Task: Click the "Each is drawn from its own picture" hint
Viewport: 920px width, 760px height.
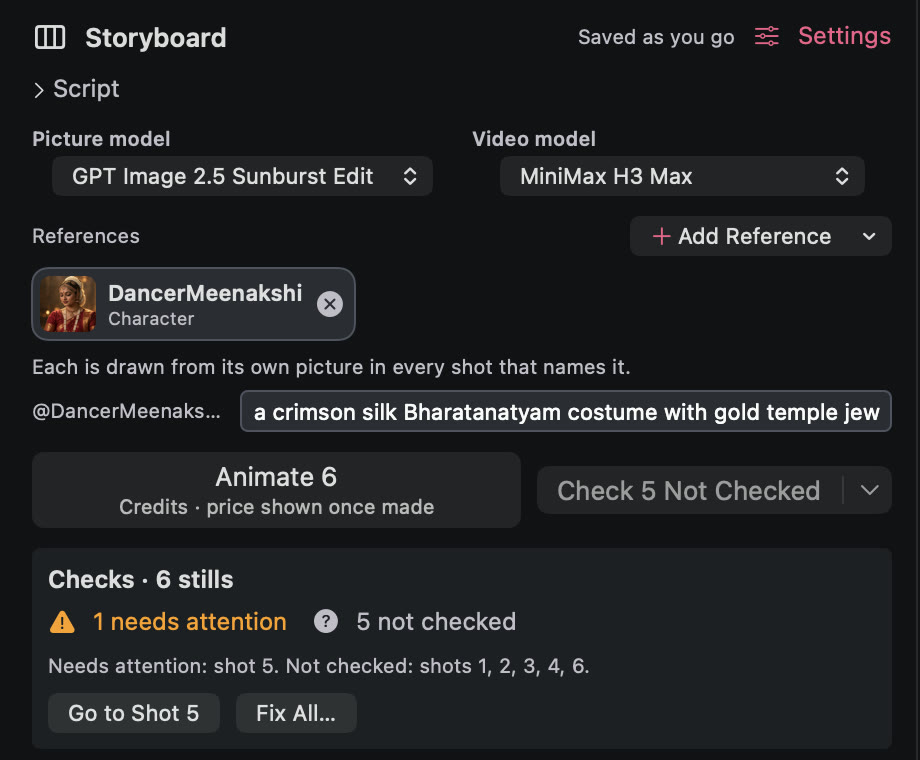Action: (331, 367)
